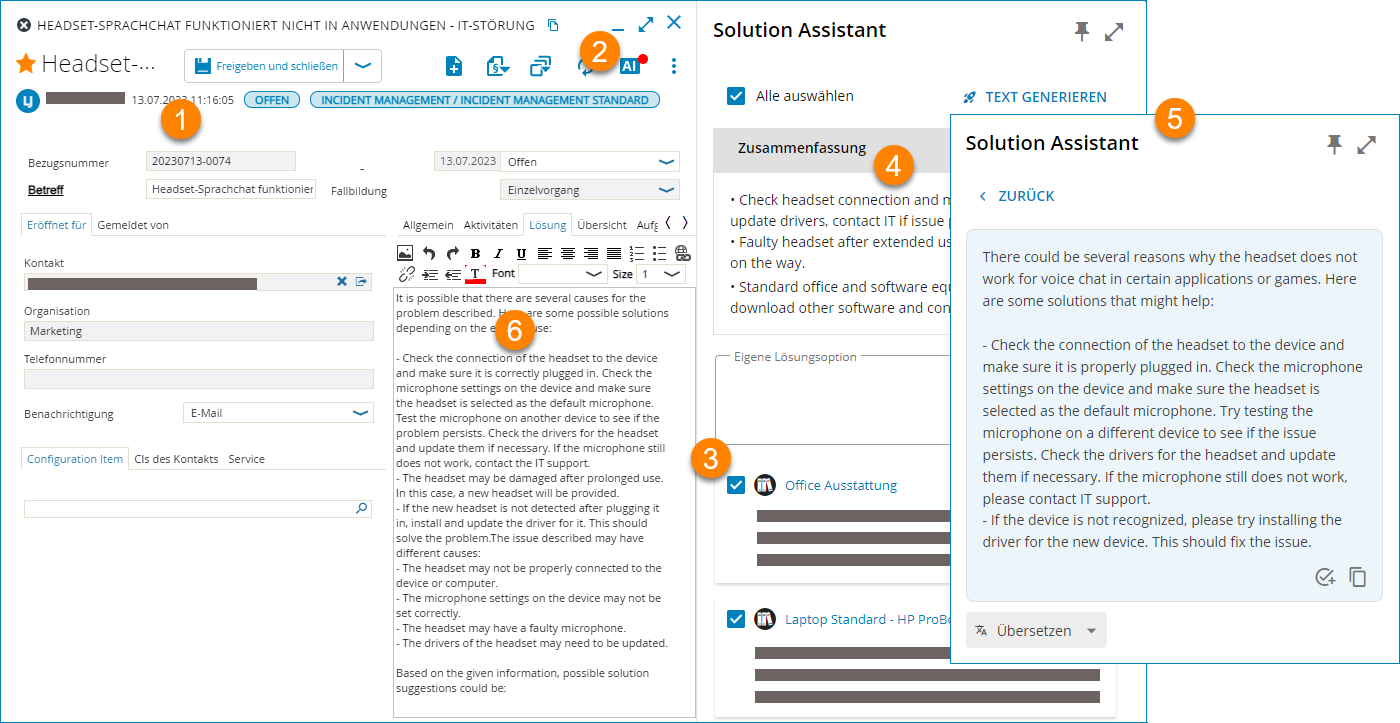This screenshot has width=1400, height=723.
Task: Open the paragraph-sign contract document icon
Action: (497, 66)
